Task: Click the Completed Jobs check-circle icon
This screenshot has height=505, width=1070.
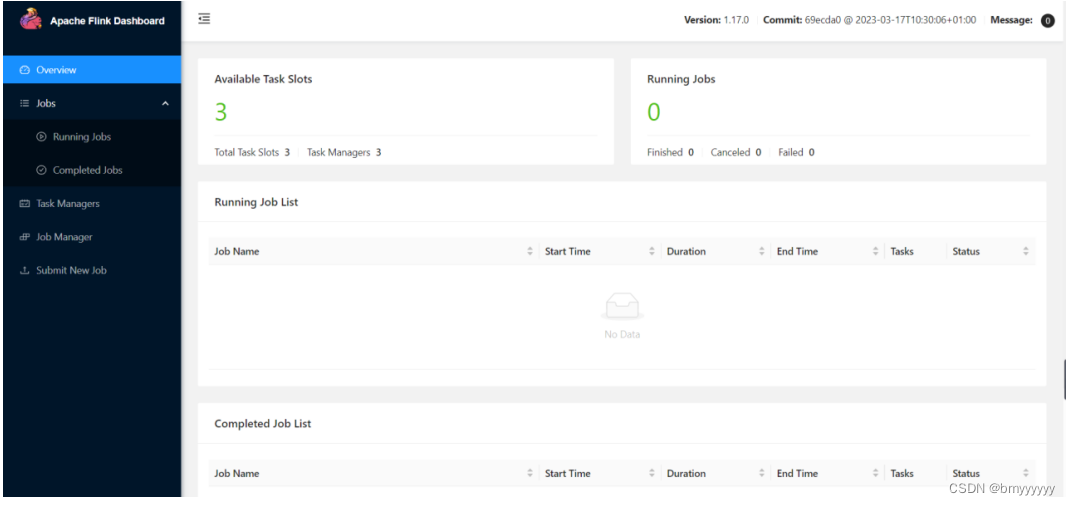Action: pos(41,170)
